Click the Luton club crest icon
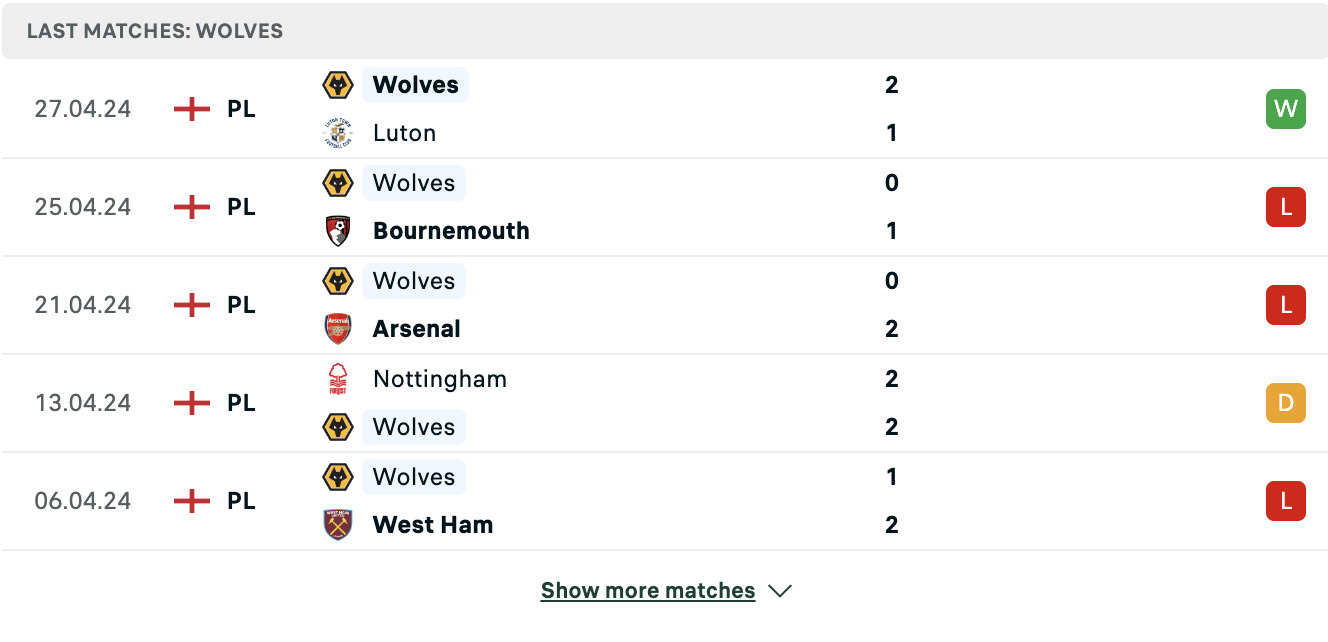Screen dimensions: 1328x642 click(x=338, y=133)
